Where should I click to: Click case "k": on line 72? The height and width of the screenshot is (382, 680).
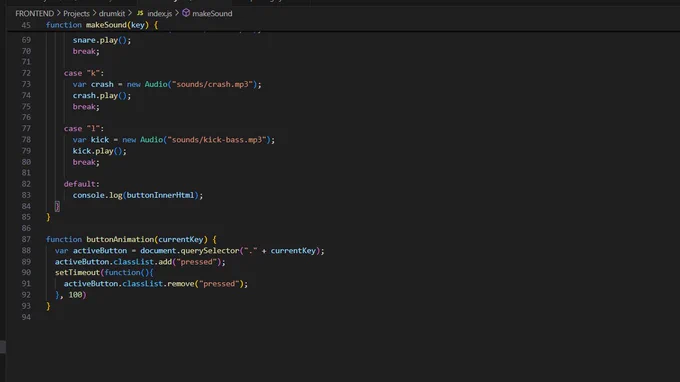(x=84, y=73)
